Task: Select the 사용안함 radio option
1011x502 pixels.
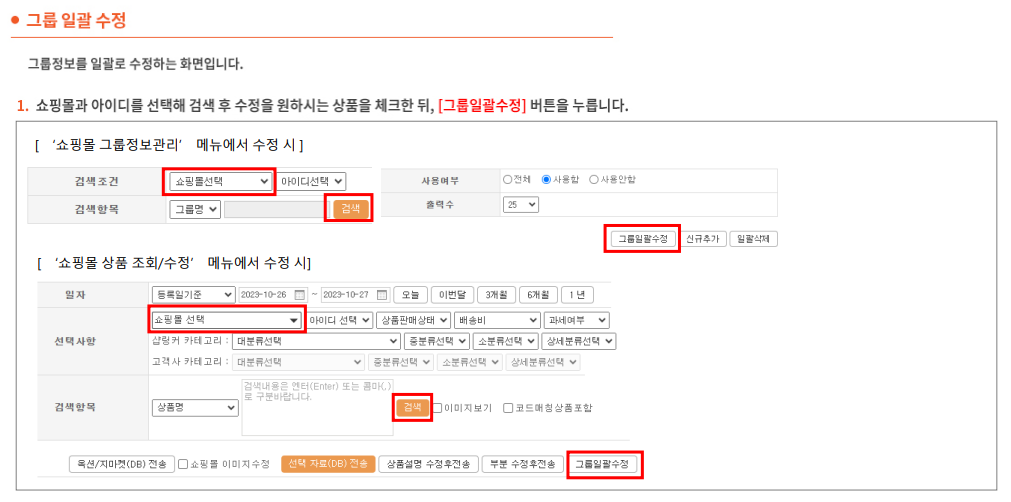Action: 594,180
